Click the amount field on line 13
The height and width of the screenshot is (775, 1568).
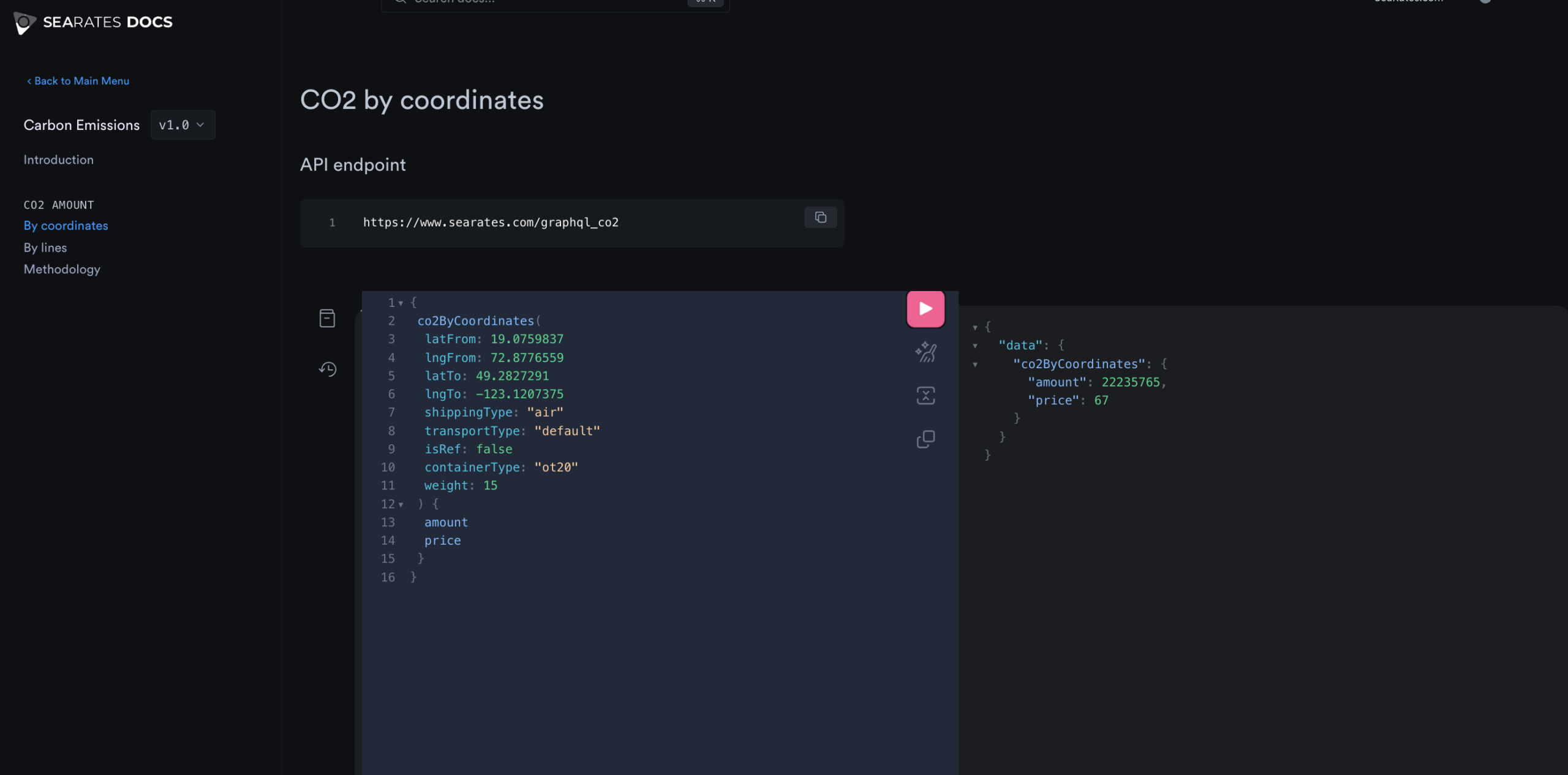446,522
